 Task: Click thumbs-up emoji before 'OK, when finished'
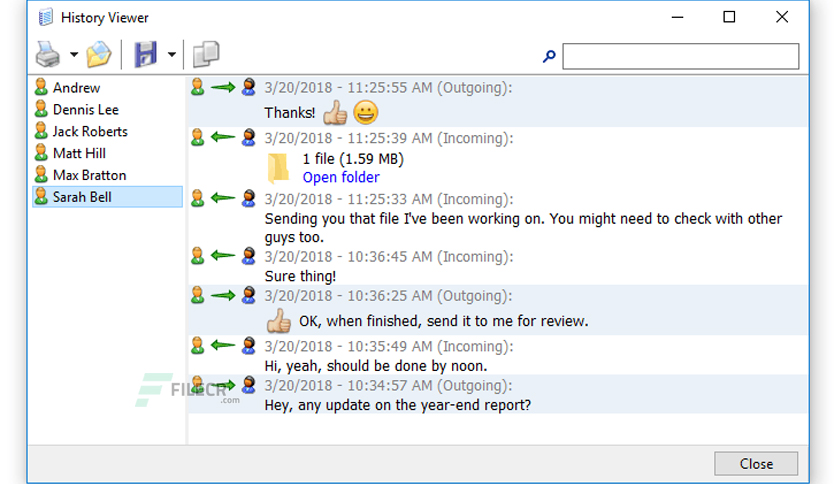[x=278, y=321]
